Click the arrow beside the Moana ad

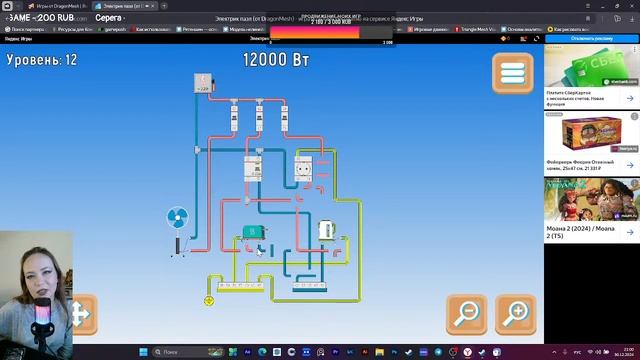[x=630, y=232]
